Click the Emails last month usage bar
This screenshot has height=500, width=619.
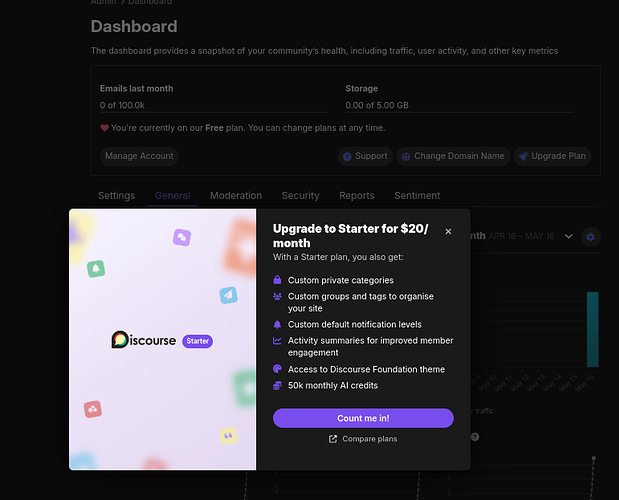tap(214, 112)
